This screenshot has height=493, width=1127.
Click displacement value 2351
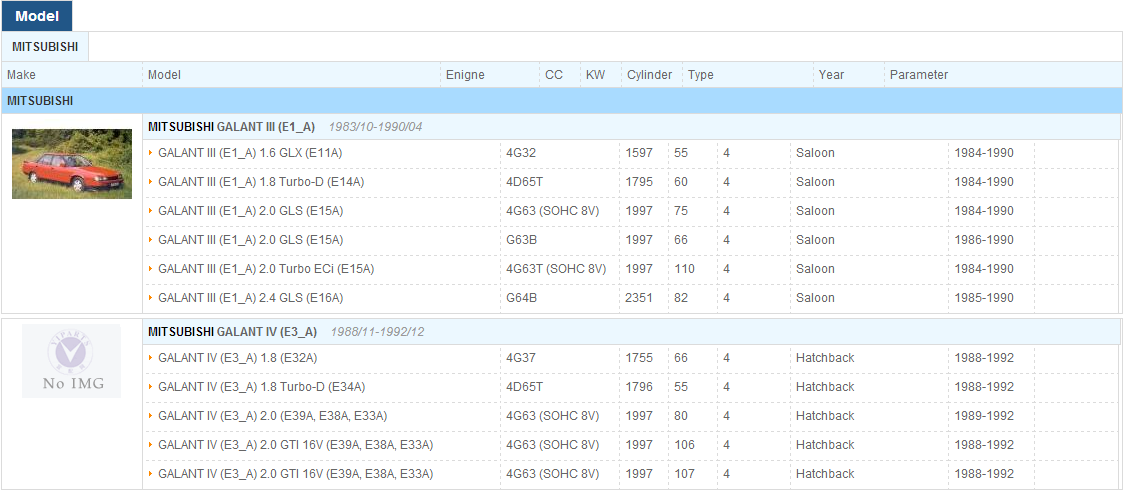coord(640,298)
